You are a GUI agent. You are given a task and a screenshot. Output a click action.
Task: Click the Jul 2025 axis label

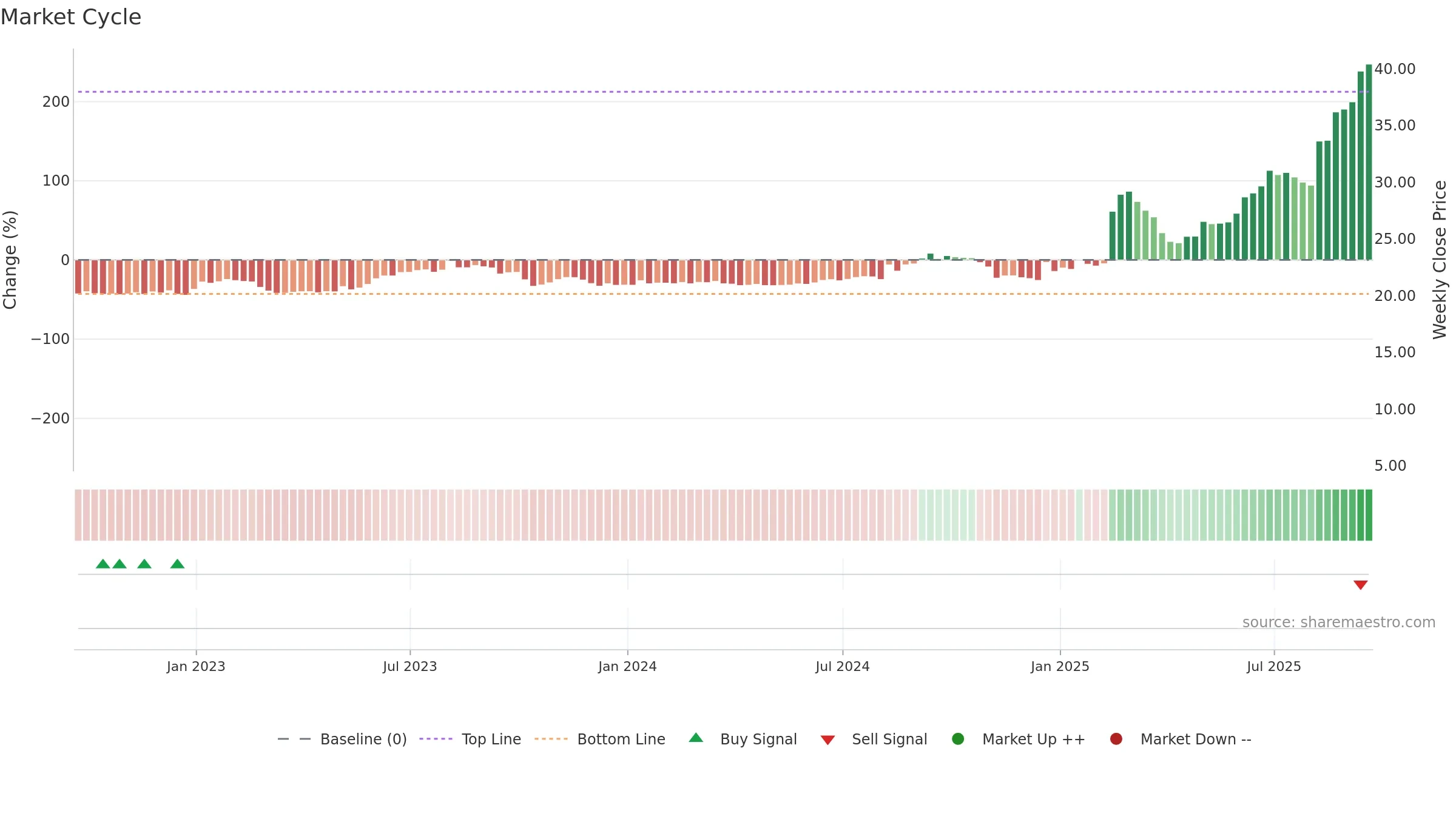tap(1274, 666)
